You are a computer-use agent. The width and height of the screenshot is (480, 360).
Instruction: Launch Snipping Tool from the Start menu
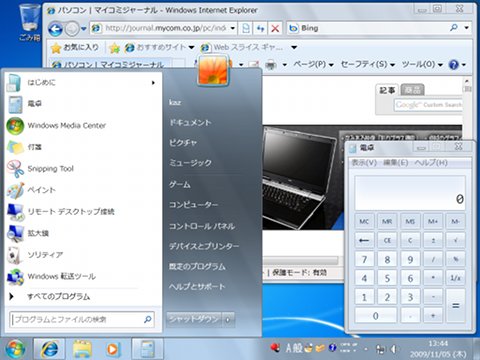[x=82, y=169]
